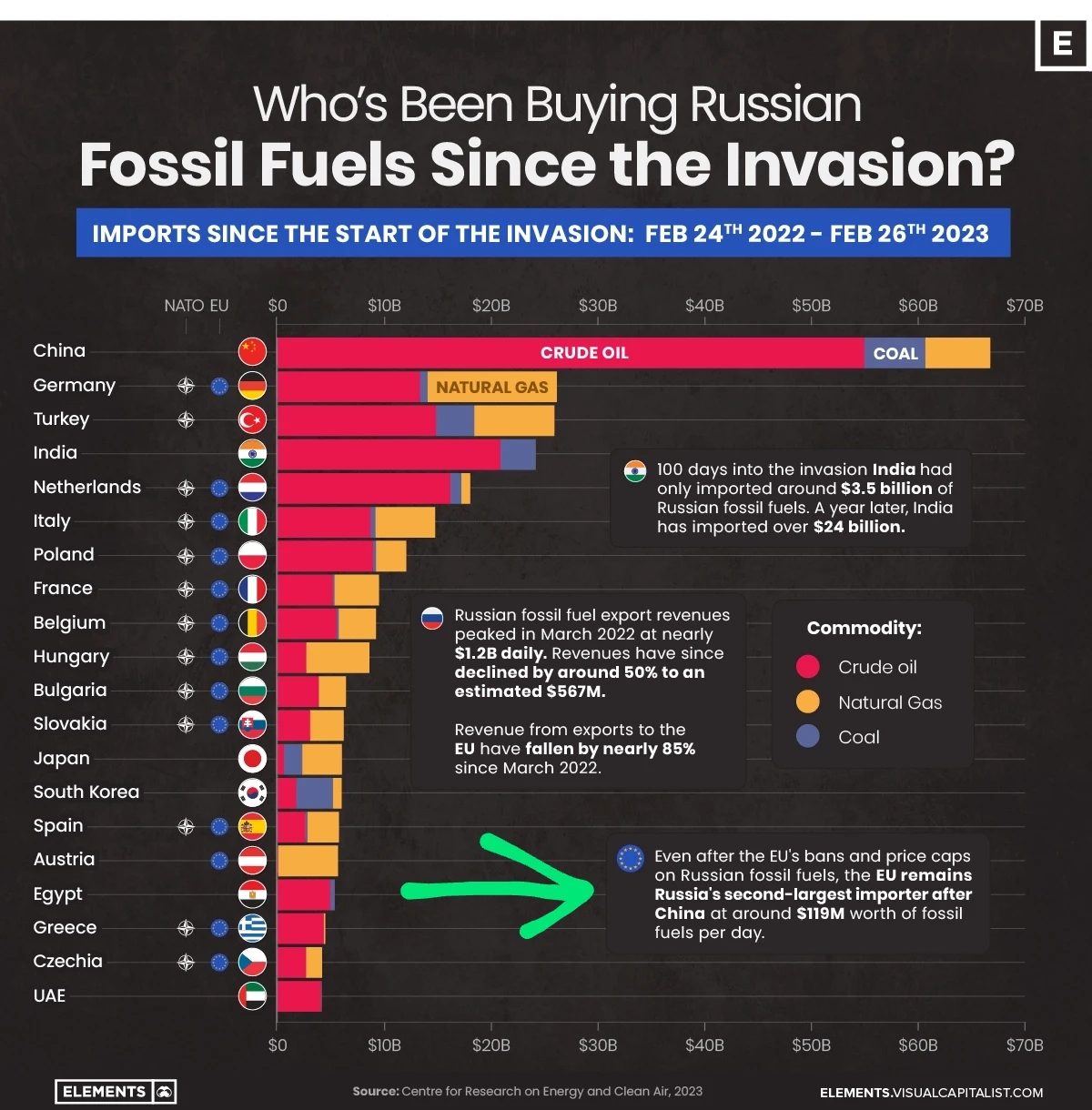The width and height of the screenshot is (1092, 1110).
Task: Click the UAE flag icon
Action: [x=252, y=995]
